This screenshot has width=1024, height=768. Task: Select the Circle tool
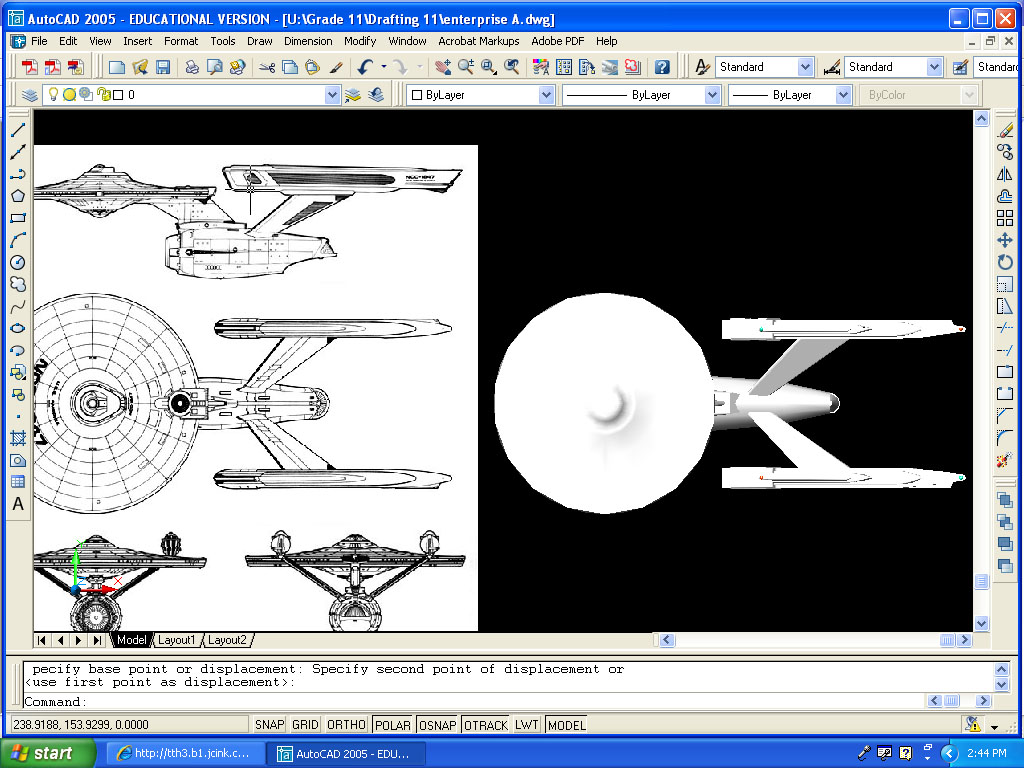pos(18,263)
